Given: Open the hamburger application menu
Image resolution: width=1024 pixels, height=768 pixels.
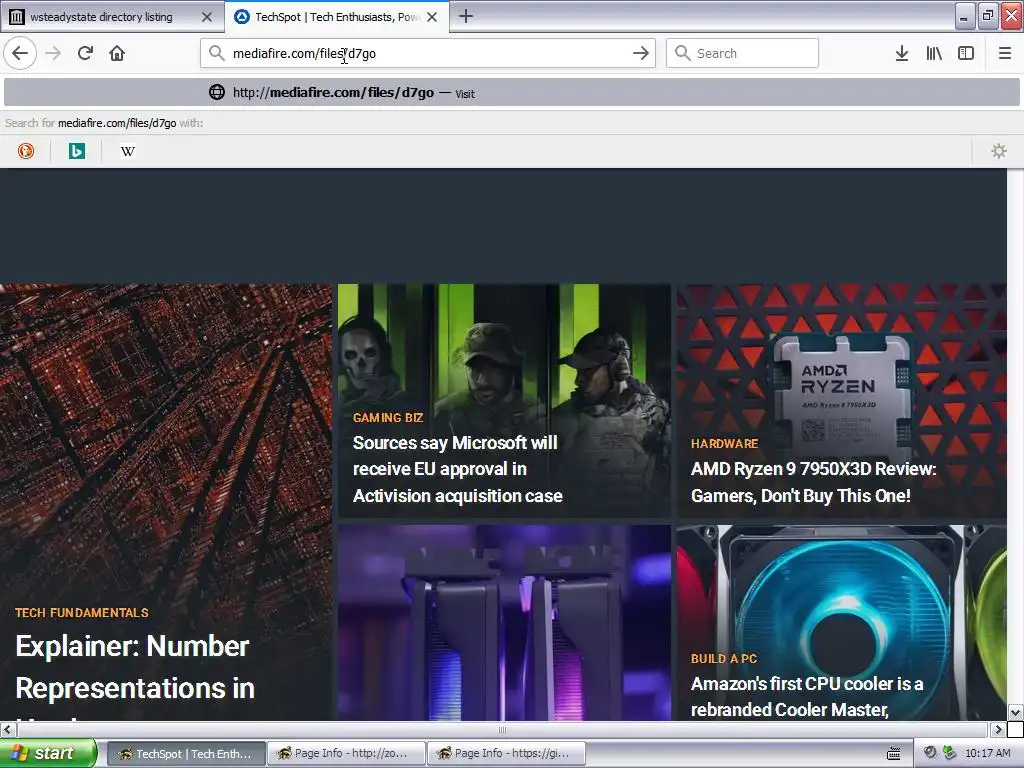Looking at the screenshot, I should [1004, 53].
